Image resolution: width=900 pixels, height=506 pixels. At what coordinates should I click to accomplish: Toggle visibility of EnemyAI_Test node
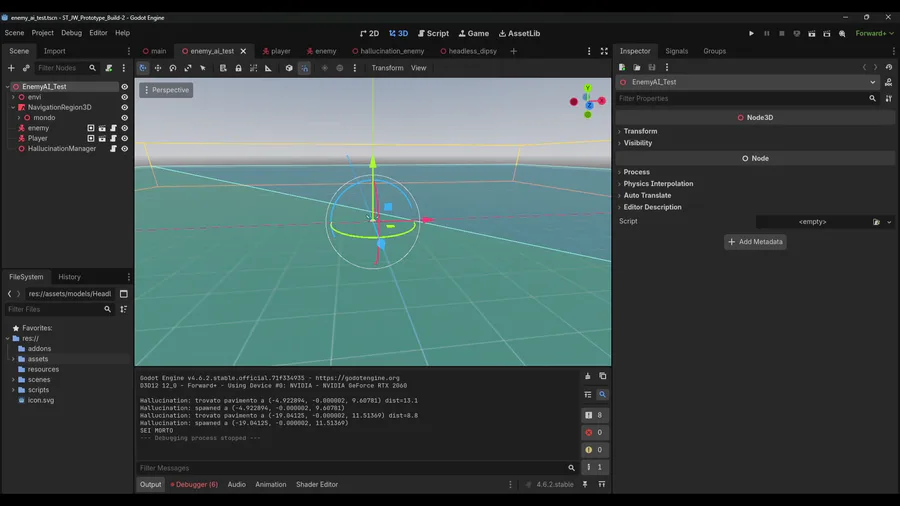pyautogui.click(x=125, y=87)
